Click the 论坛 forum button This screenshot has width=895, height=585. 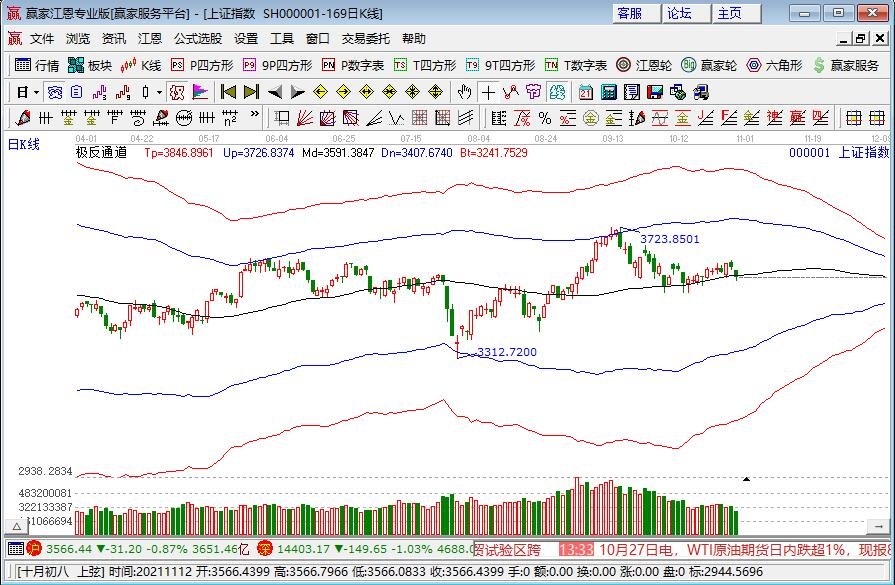pos(680,13)
